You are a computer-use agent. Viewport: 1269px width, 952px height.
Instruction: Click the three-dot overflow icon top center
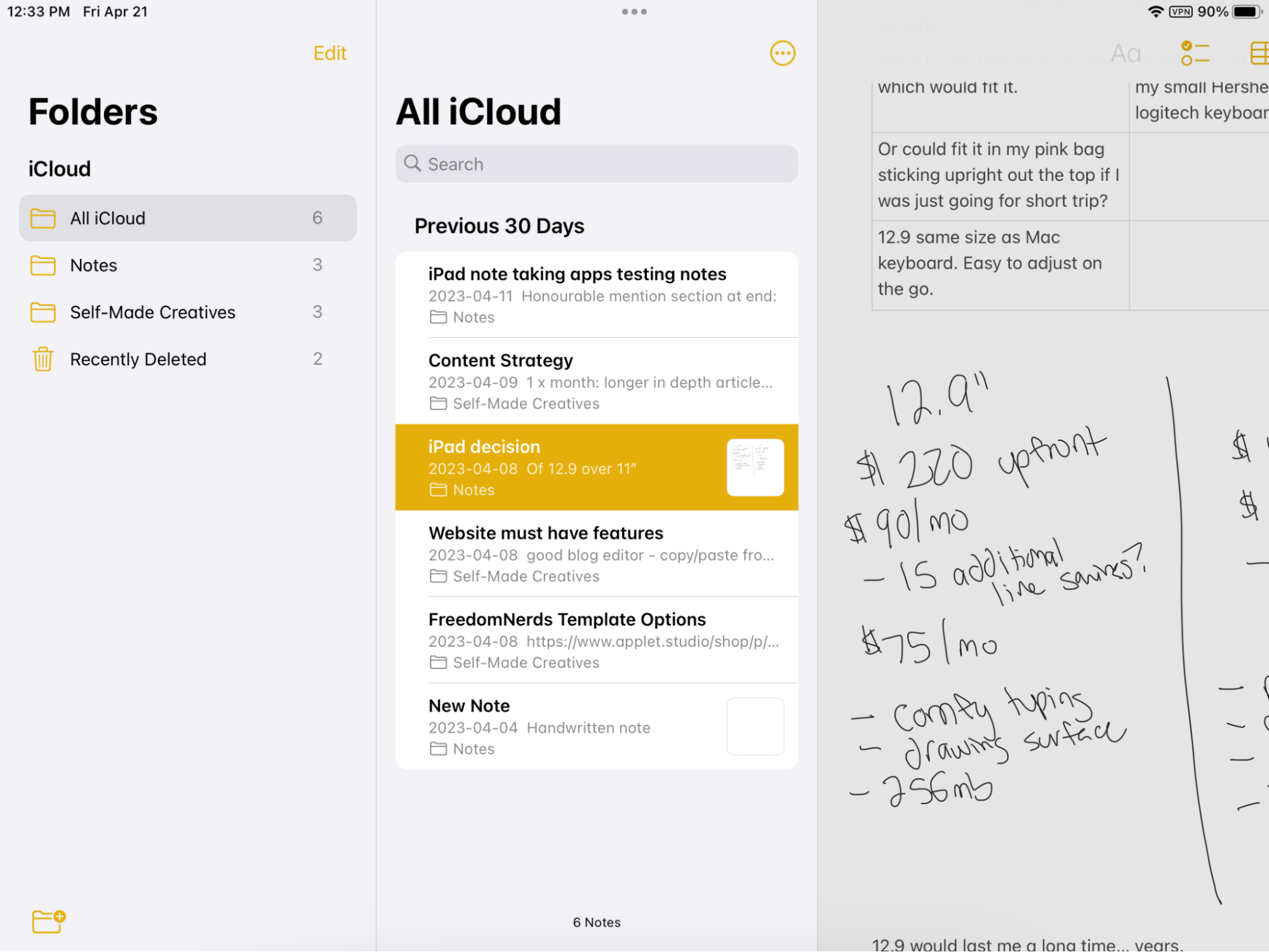(634, 10)
